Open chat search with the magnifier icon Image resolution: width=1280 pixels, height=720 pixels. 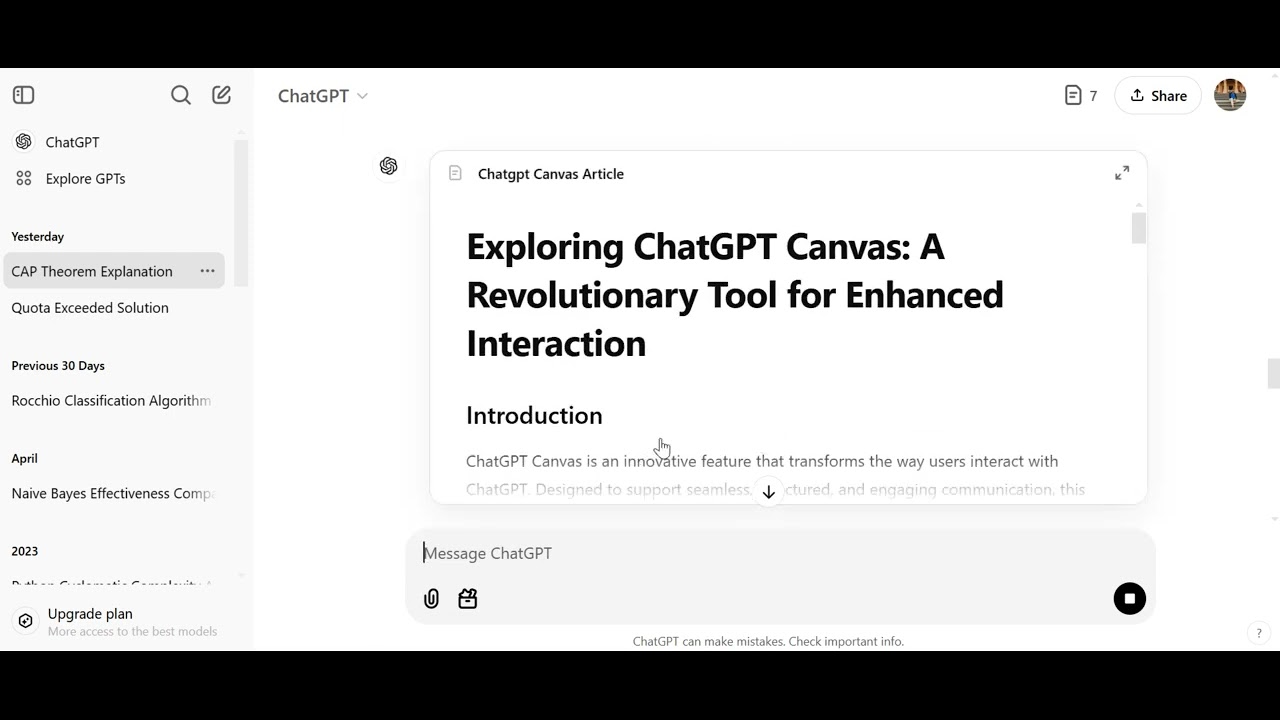181,95
